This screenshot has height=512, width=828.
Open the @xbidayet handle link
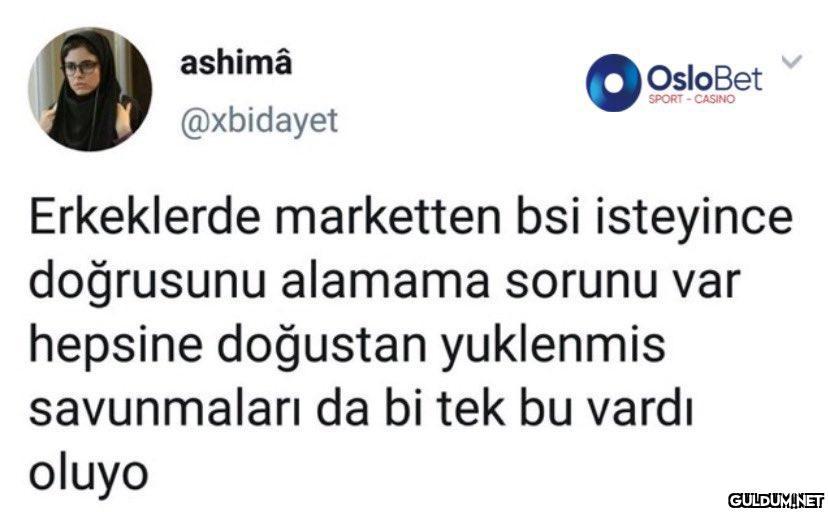259,121
